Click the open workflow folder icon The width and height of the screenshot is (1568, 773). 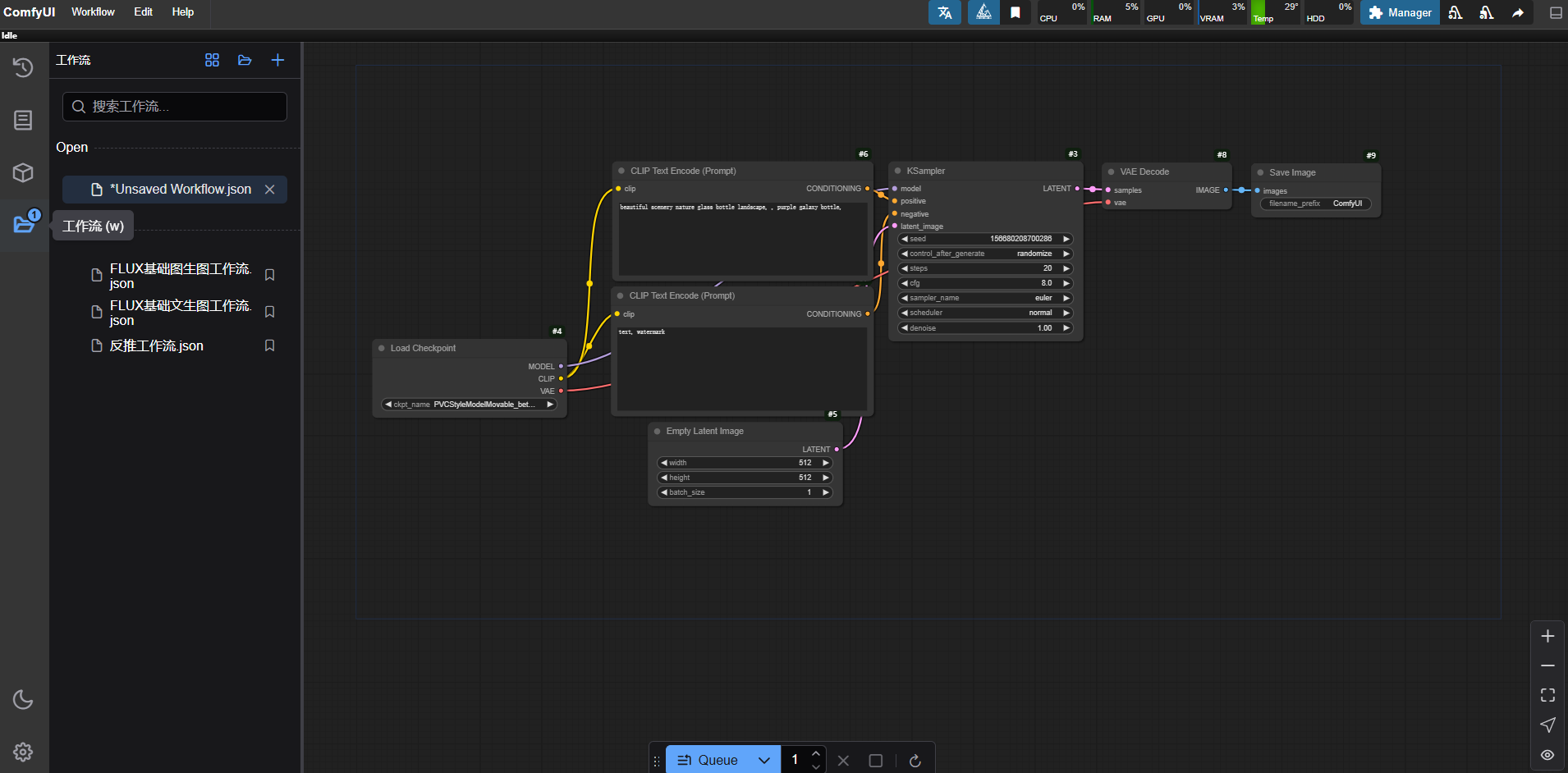click(245, 60)
